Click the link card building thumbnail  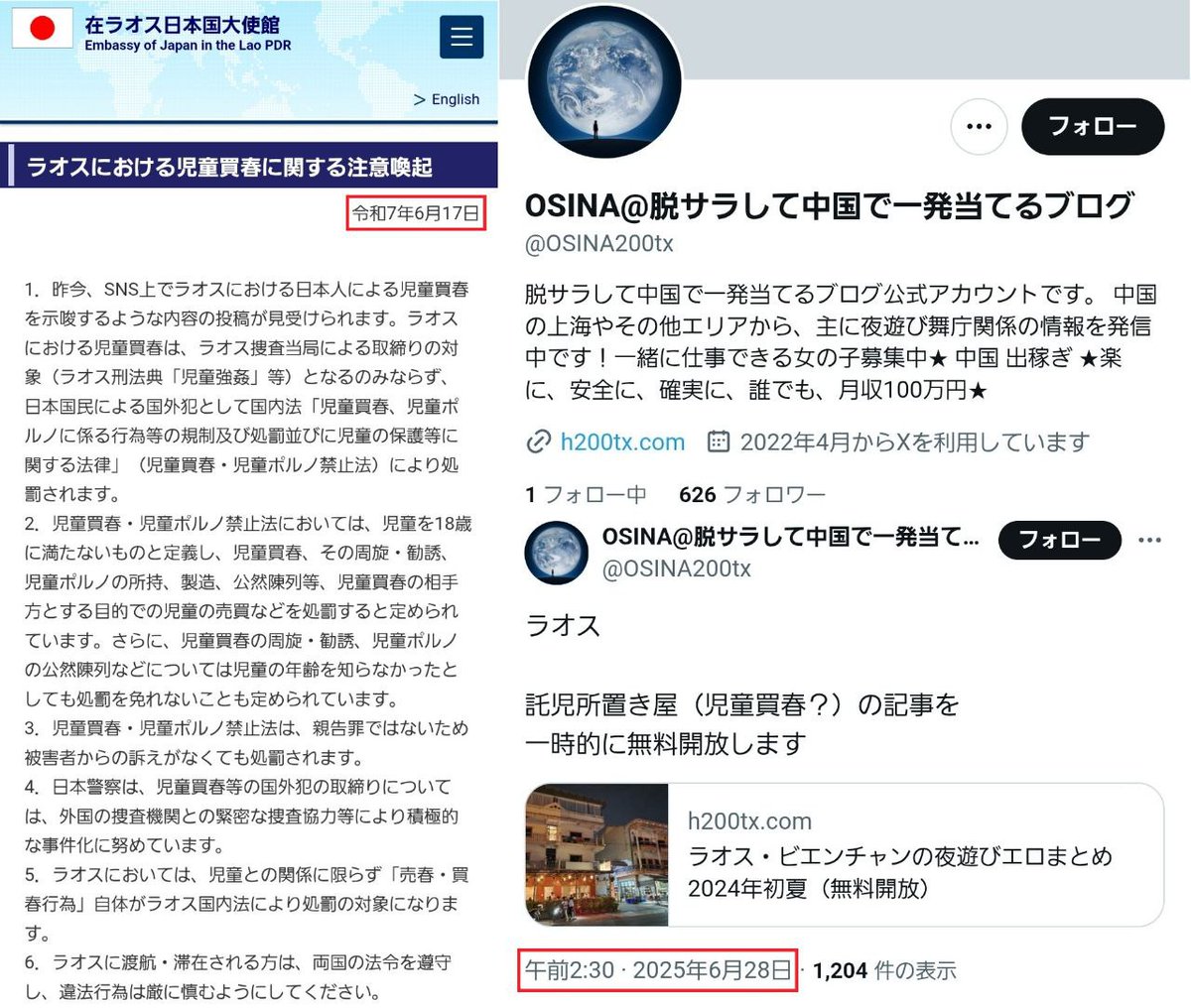tap(596, 854)
